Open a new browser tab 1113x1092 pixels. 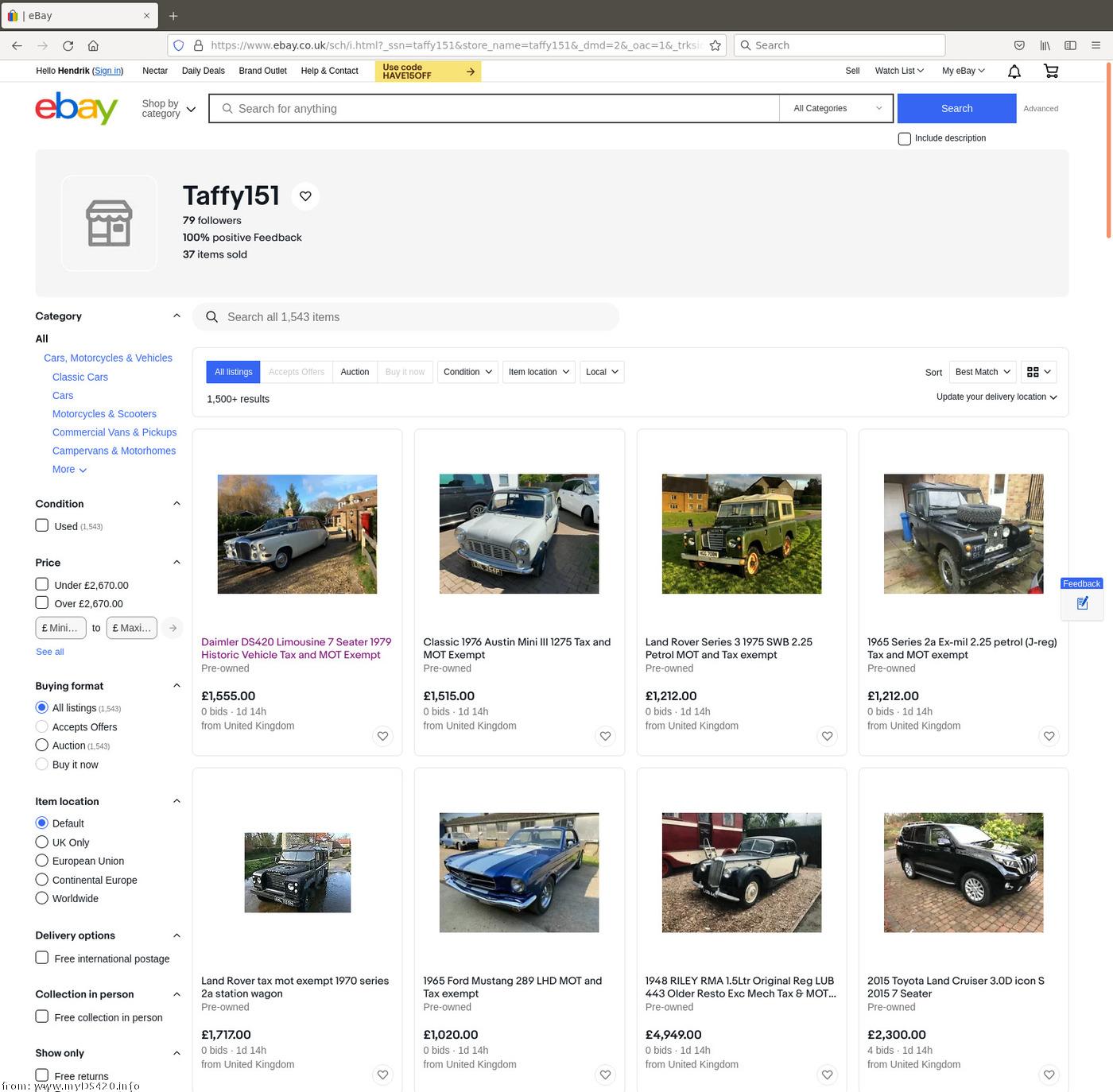173,16
